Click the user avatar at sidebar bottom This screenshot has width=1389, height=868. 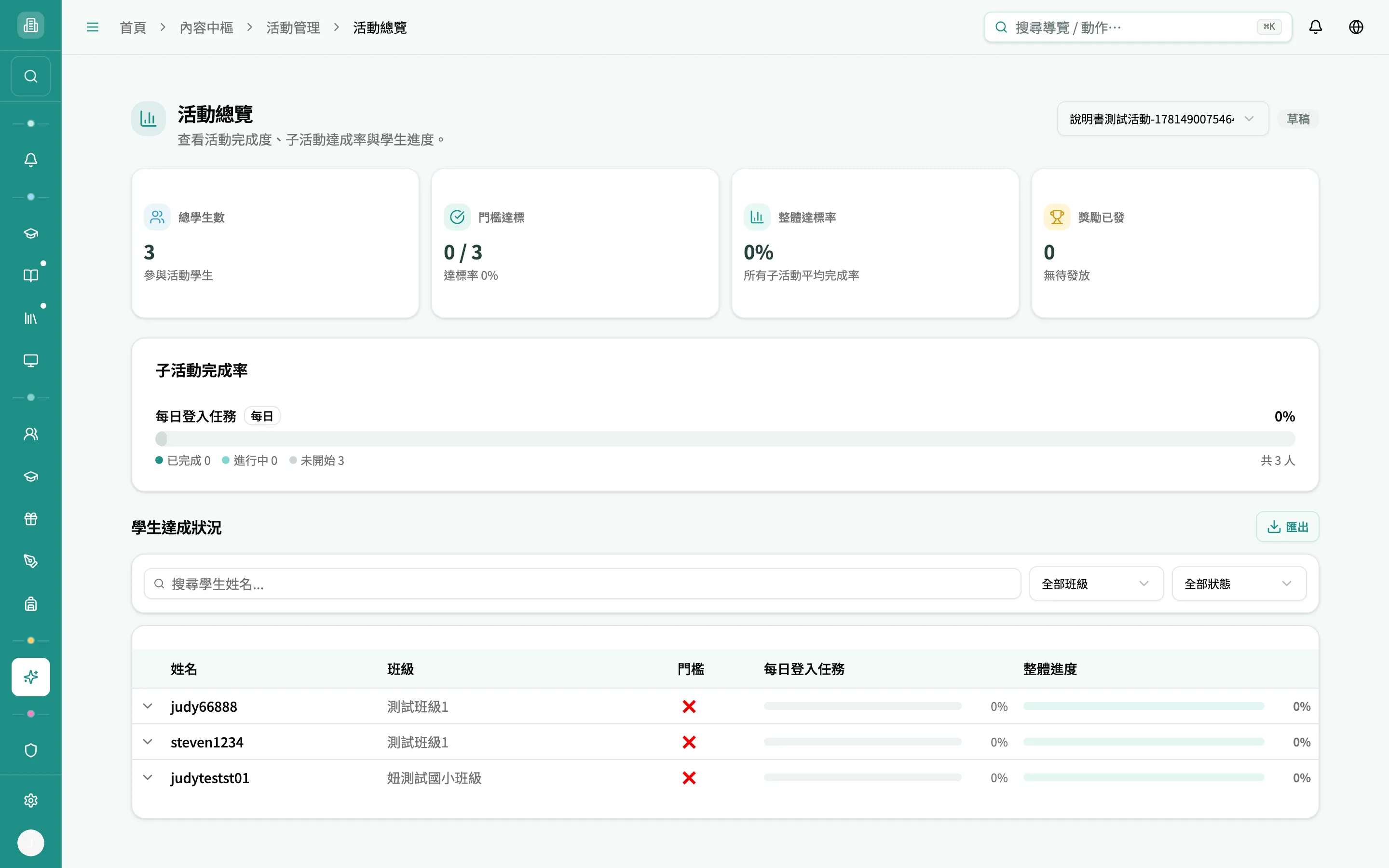pyautogui.click(x=30, y=843)
